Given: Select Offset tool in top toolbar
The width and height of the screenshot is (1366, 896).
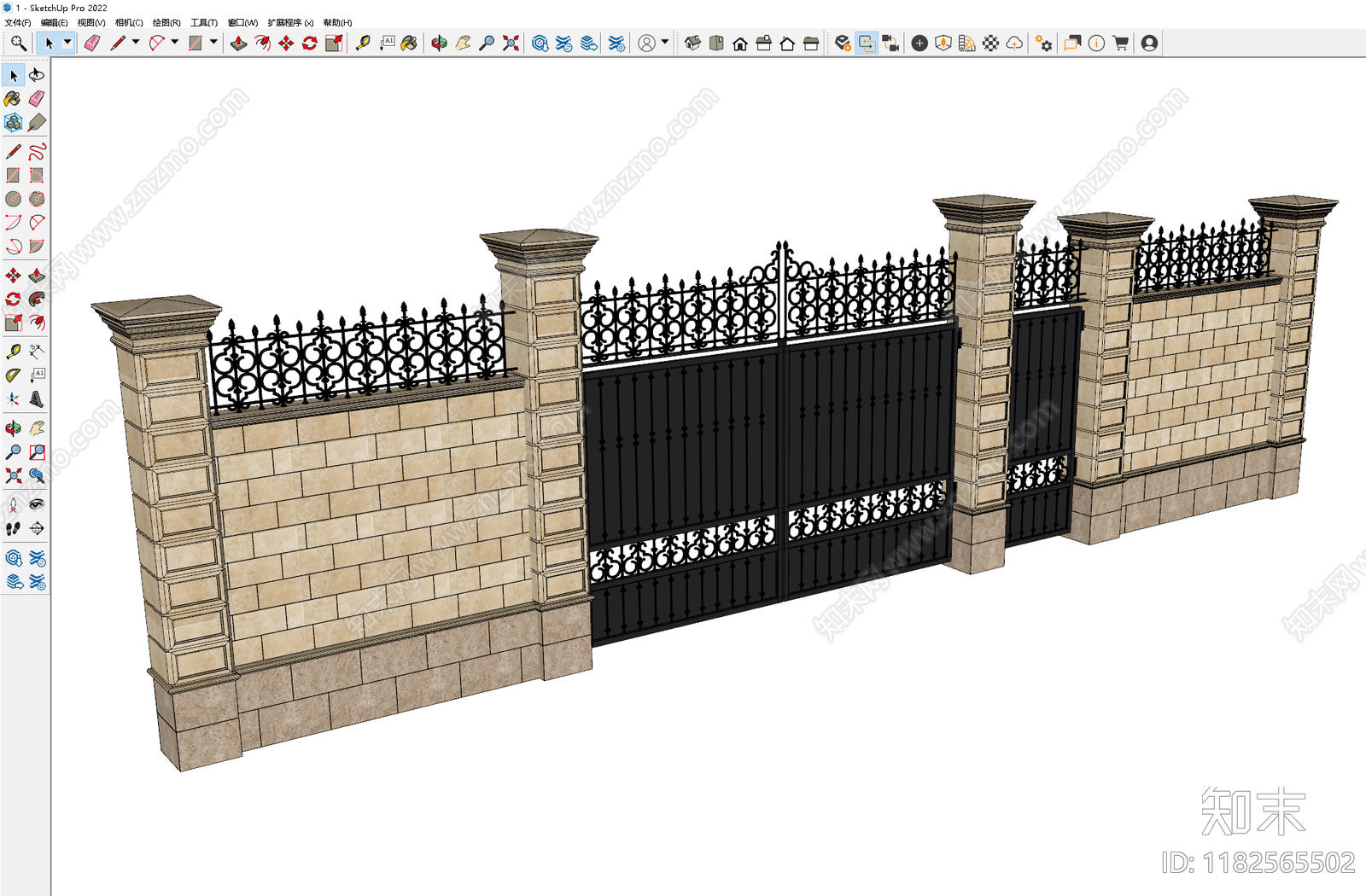Looking at the screenshot, I should (263, 43).
